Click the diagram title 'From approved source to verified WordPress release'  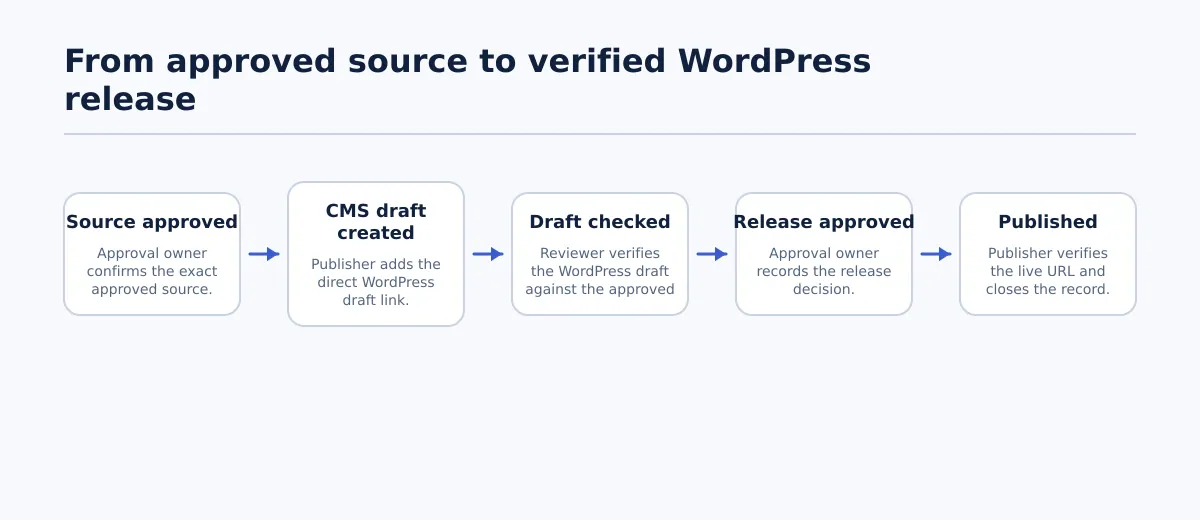pyautogui.click(x=468, y=80)
